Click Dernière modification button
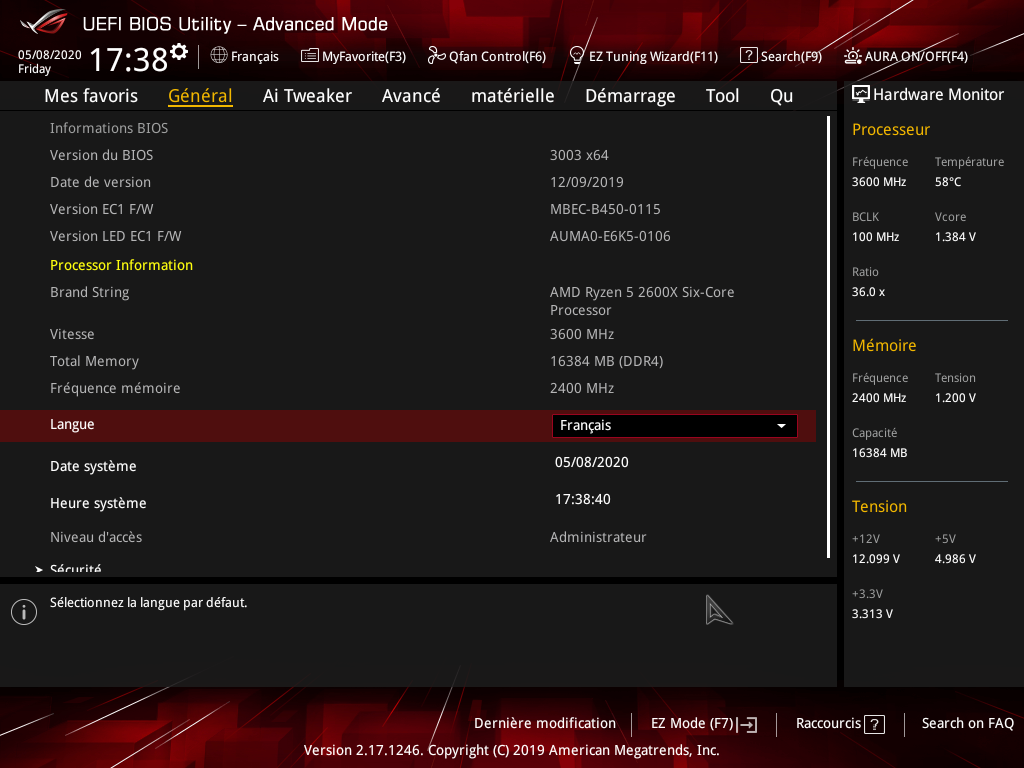Image resolution: width=1024 pixels, height=768 pixels. click(x=545, y=724)
